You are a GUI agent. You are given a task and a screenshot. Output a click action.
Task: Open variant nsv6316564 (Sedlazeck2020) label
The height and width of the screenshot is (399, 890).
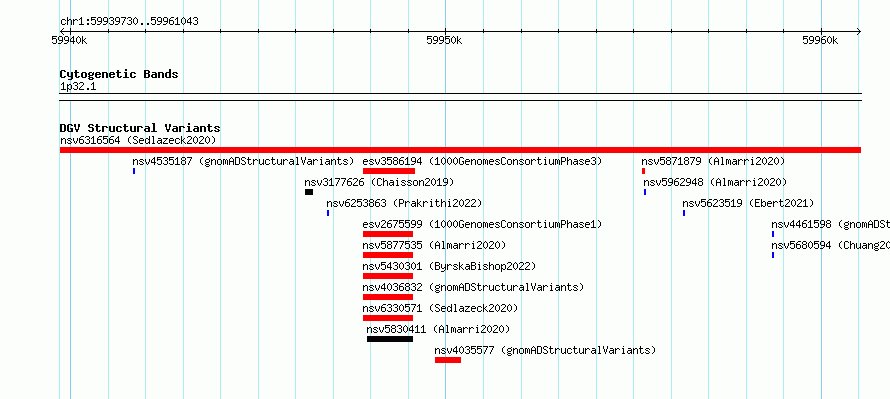pos(138,140)
